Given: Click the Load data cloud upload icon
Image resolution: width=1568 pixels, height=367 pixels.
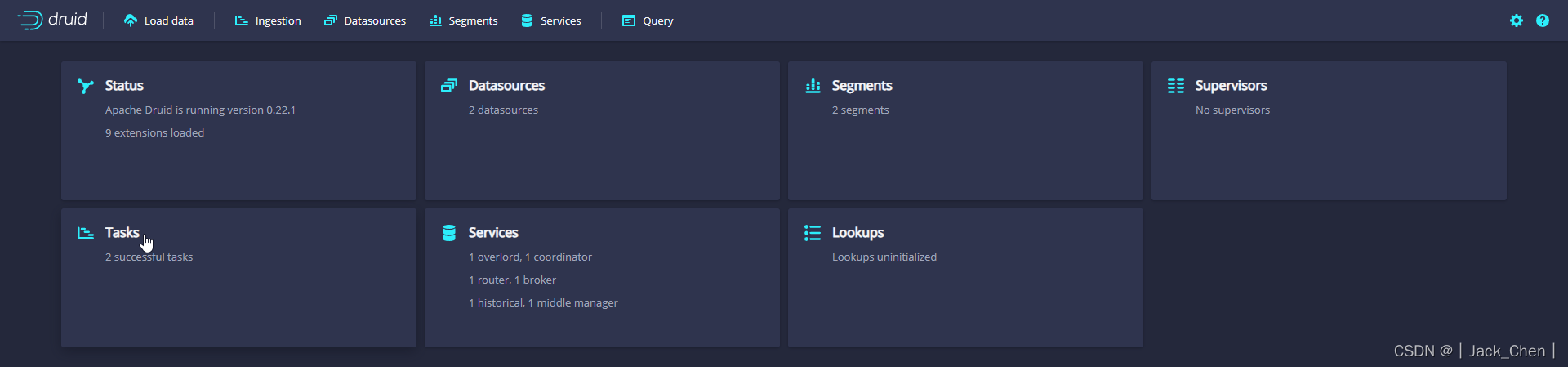Looking at the screenshot, I should (x=130, y=20).
